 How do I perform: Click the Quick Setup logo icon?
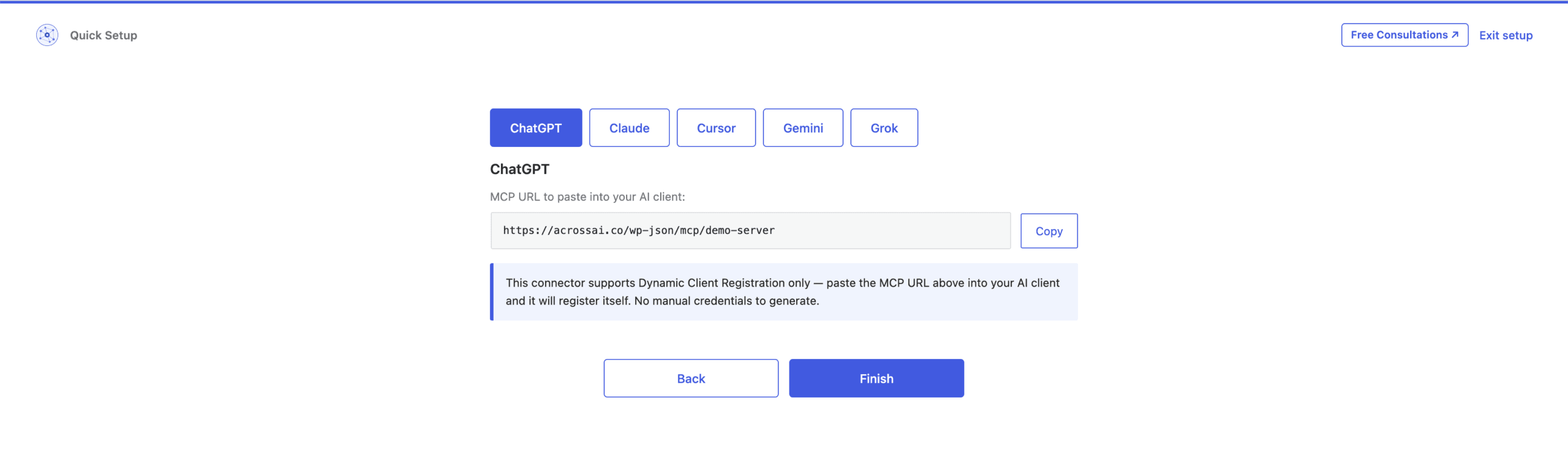47,35
